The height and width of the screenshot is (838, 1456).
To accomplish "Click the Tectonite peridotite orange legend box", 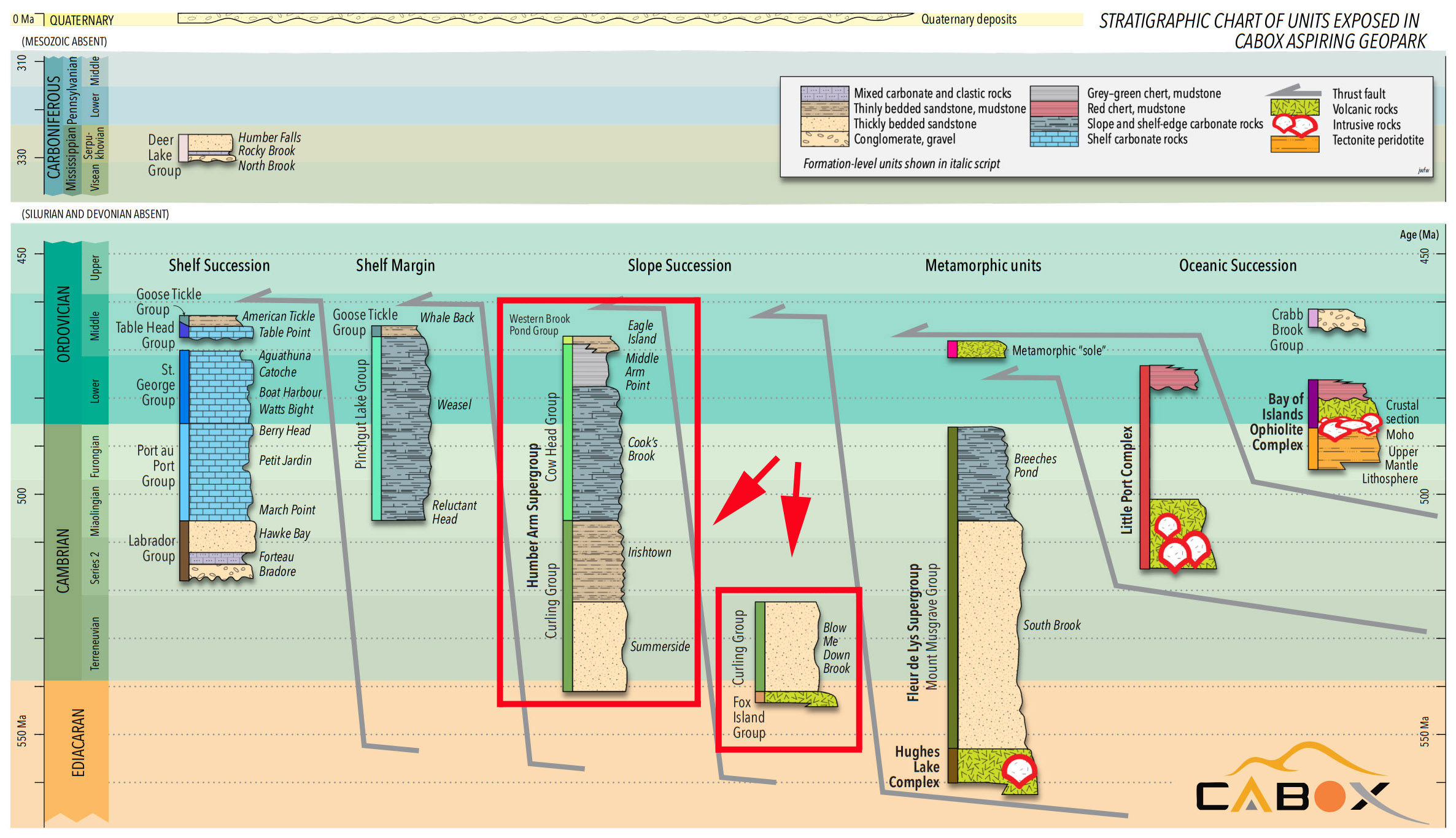I will pos(1294,143).
